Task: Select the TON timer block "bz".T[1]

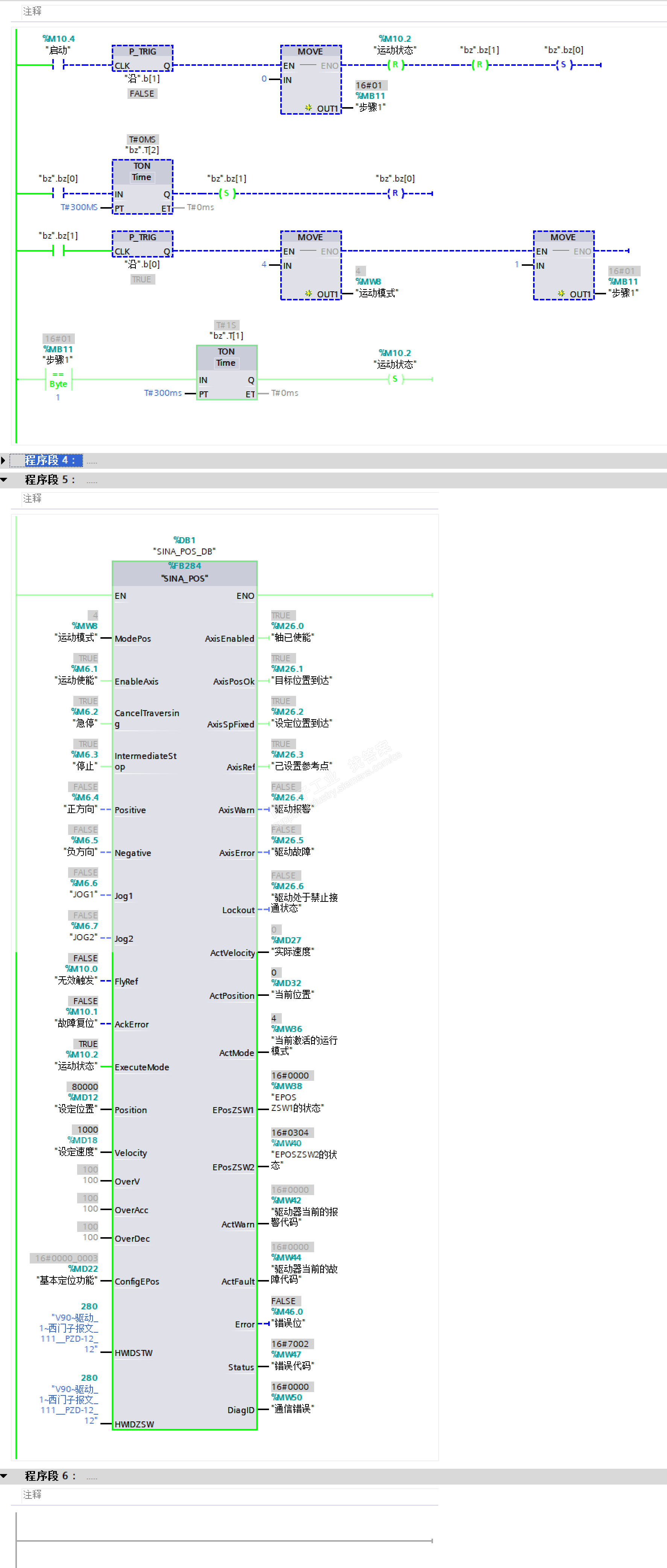Action: point(226,373)
